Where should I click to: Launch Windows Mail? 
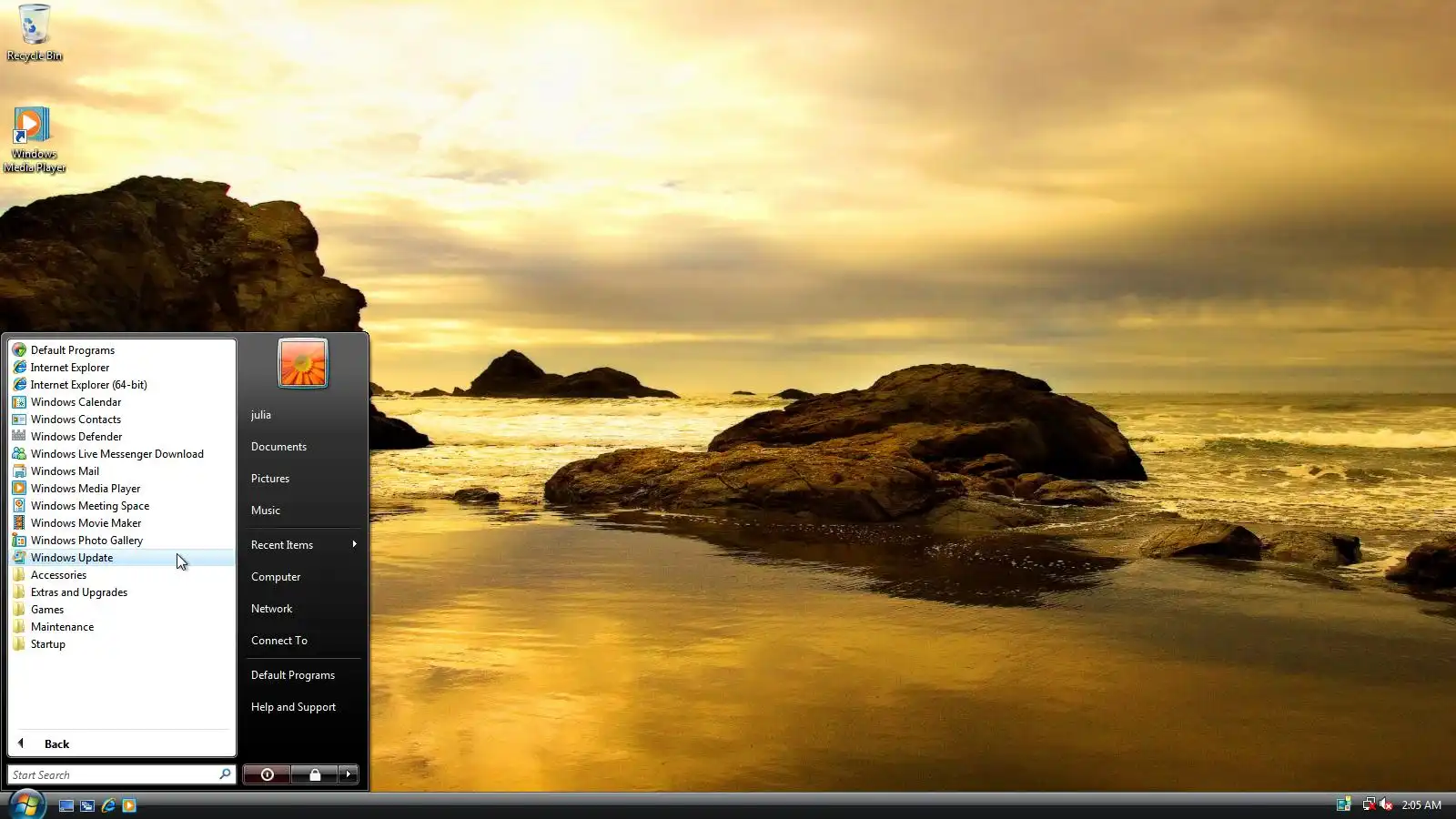tap(122, 471)
